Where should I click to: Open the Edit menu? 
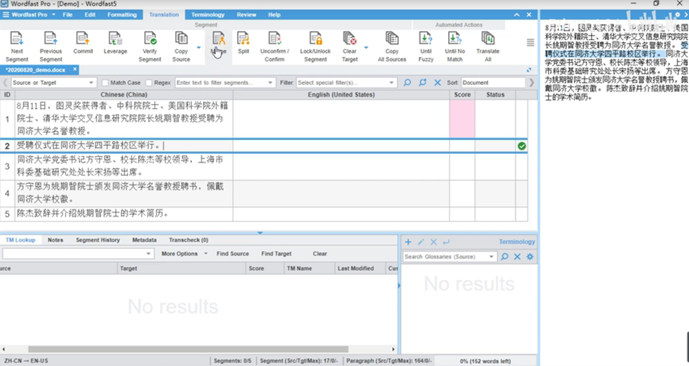pos(90,14)
